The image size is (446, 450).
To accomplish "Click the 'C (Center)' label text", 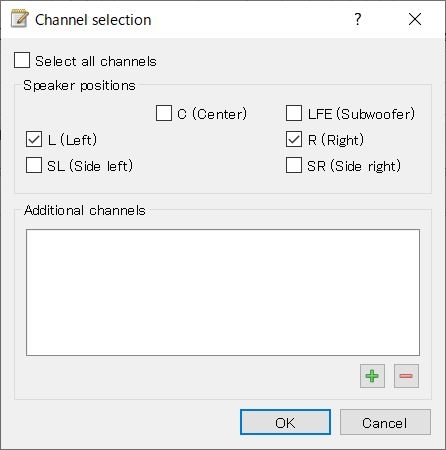I will [x=212, y=114].
